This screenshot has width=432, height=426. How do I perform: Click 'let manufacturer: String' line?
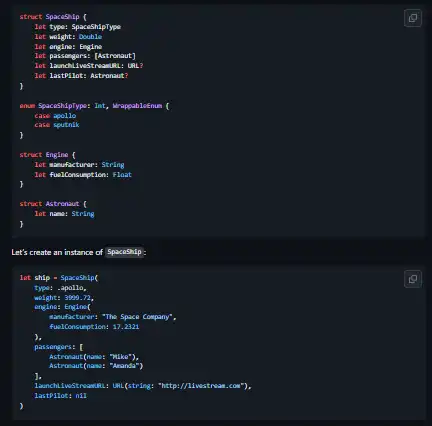pyautogui.click(x=79, y=165)
